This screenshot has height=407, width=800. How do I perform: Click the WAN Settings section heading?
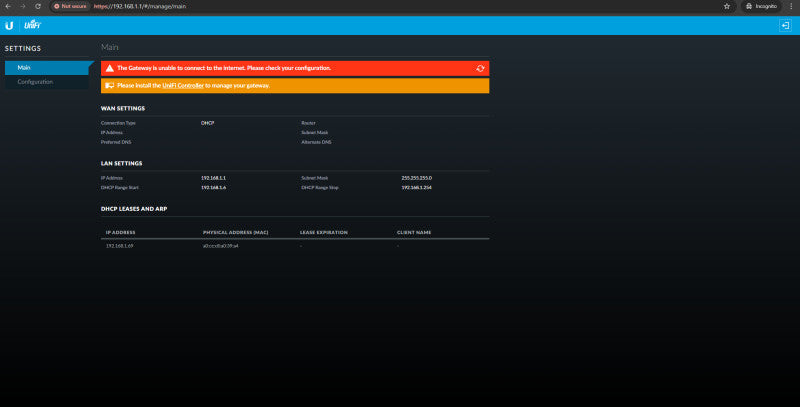tap(123, 109)
